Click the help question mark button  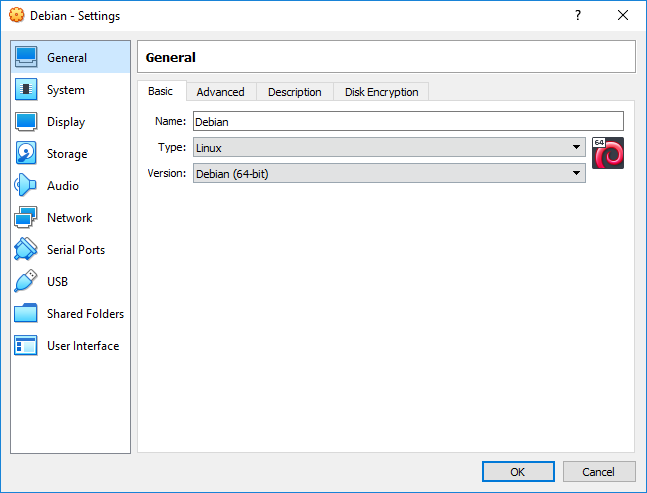coord(578,15)
